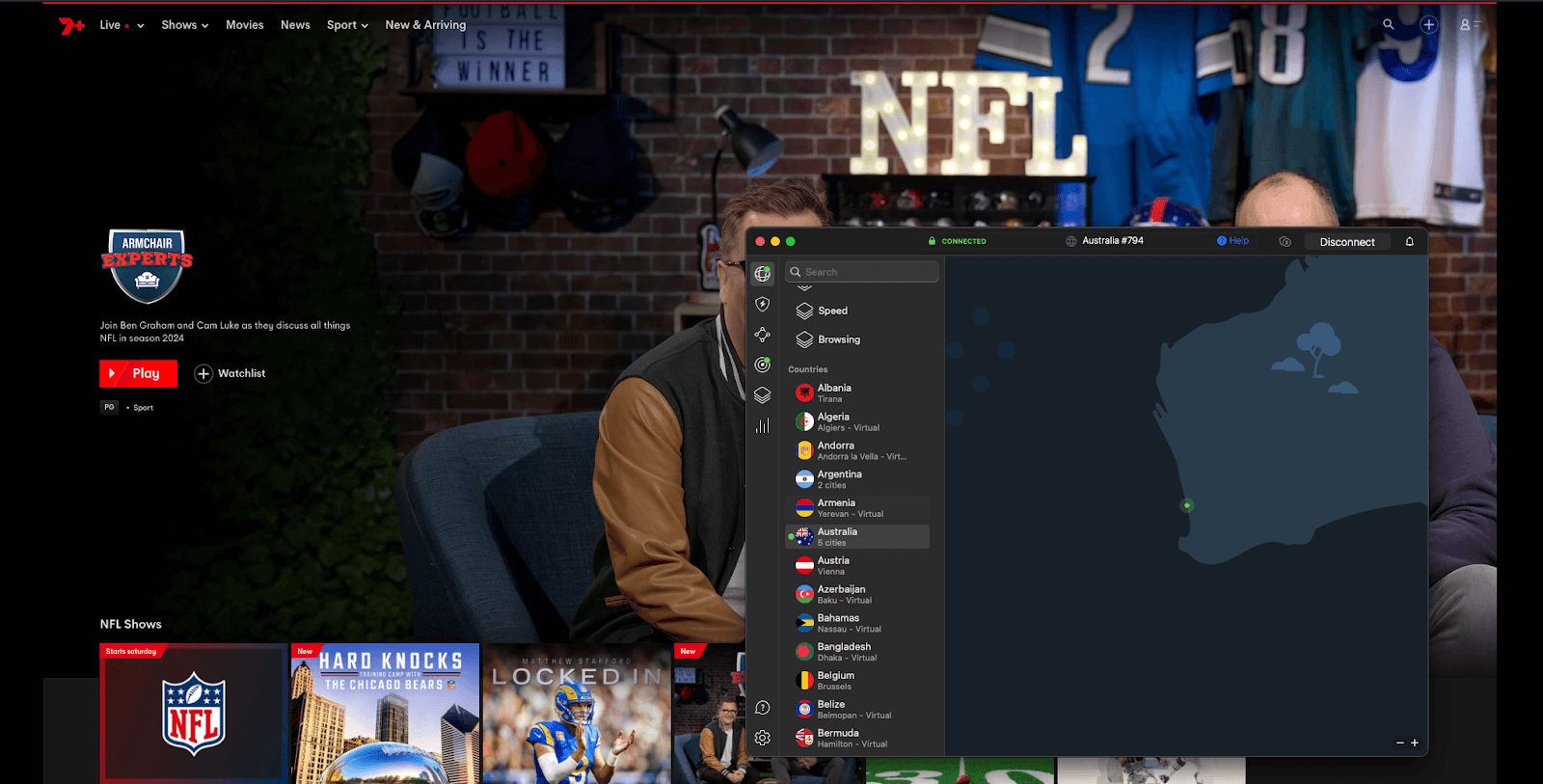Click the Austria flag icon

click(x=804, y=565)
